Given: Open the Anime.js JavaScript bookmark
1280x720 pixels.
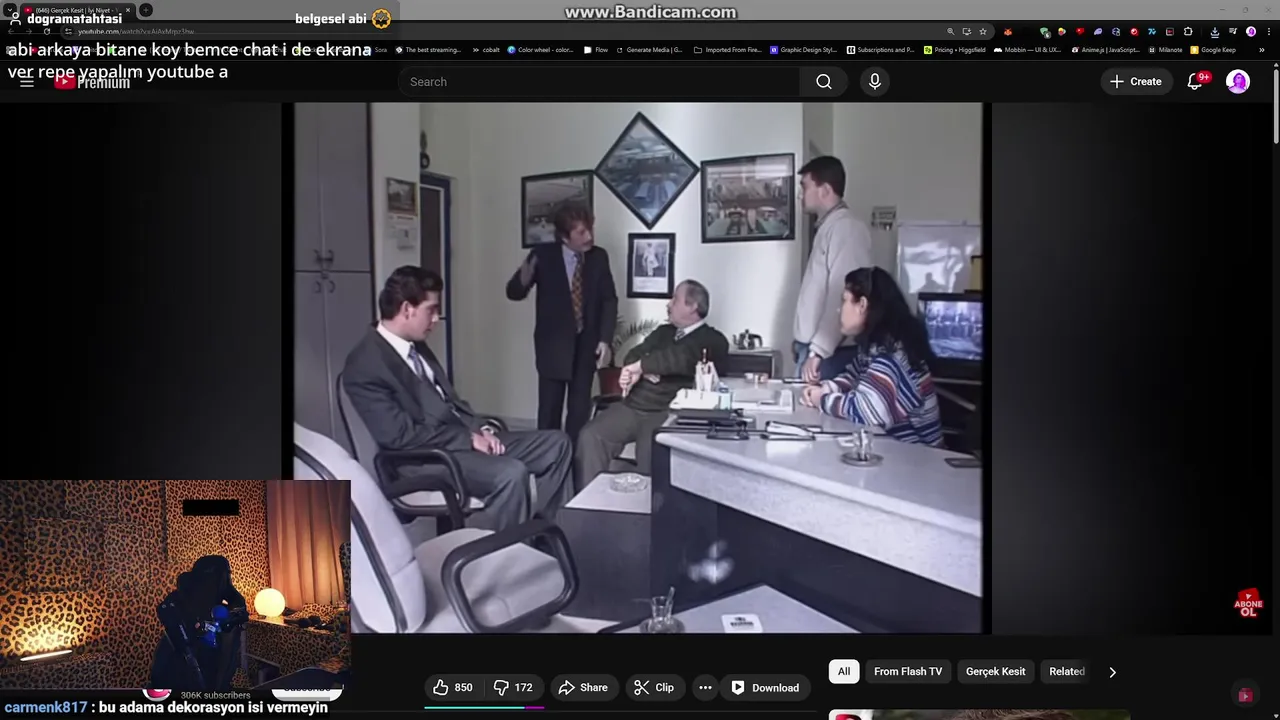Looking at the screenshot, I should 1105,49.
